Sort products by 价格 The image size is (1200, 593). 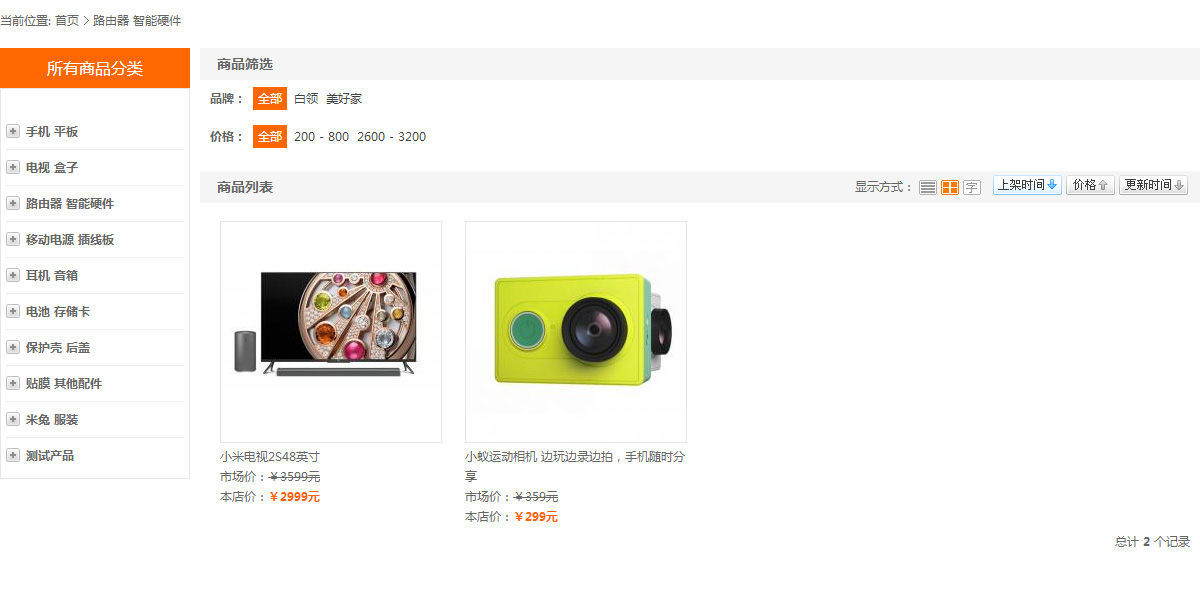click(1090, 185)
